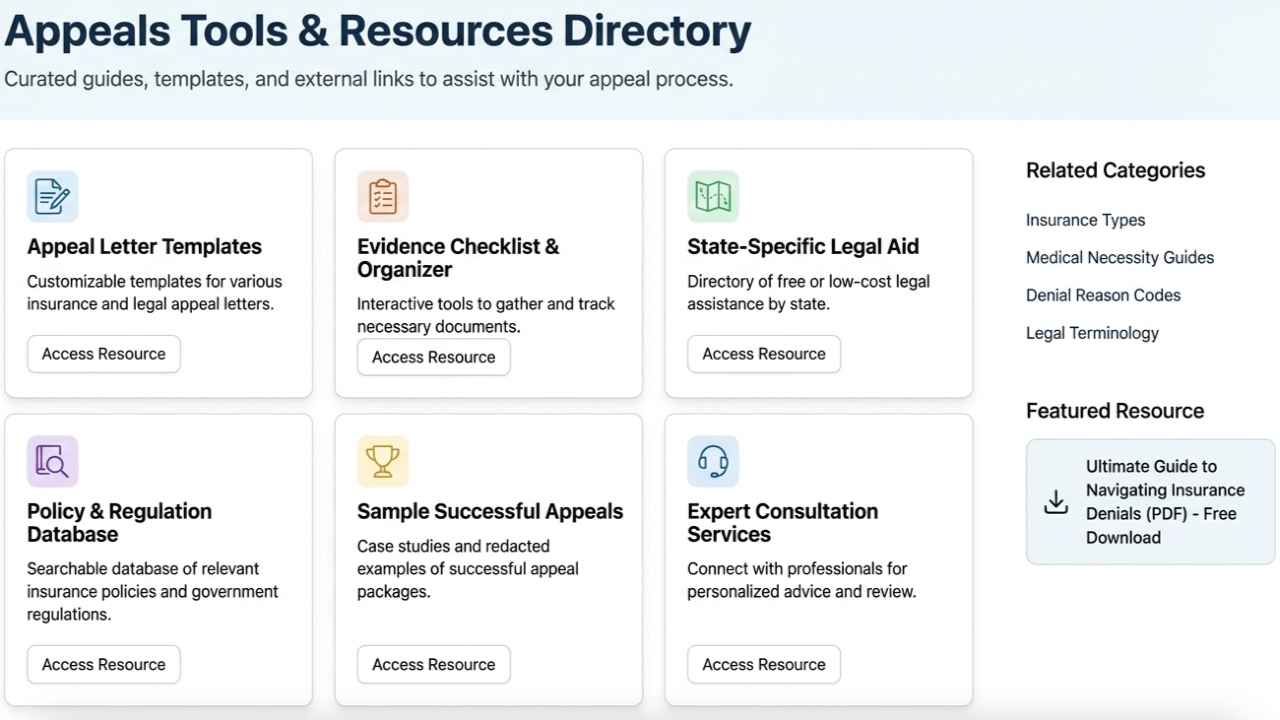1280x720 pixels.
Task: Open the Legal Terminology link
Action: pos(1092,332)
